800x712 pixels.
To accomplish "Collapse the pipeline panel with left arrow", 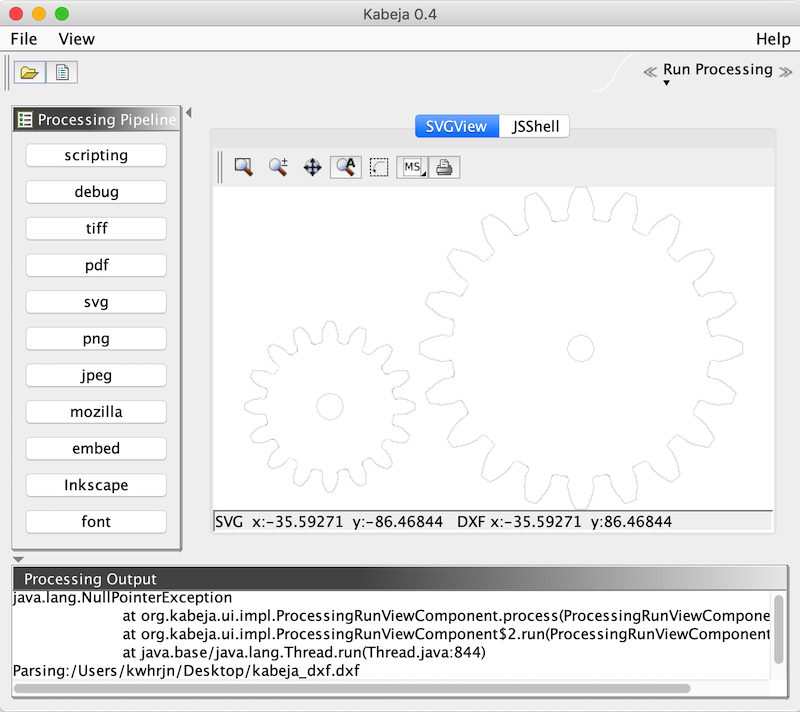I will pyautogui.click(x=189, y=113).
